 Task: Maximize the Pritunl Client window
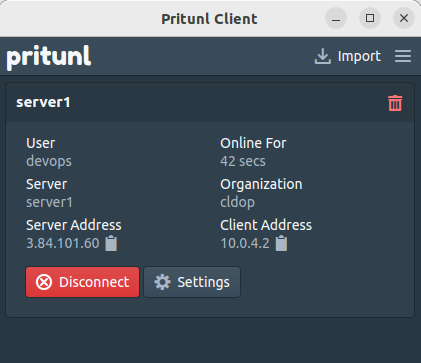coord(370,18)
